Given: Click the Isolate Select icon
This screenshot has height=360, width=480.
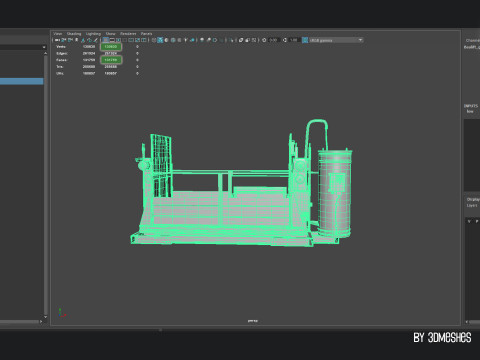Looking at the screenshot, I should click(x=231, y=40).
